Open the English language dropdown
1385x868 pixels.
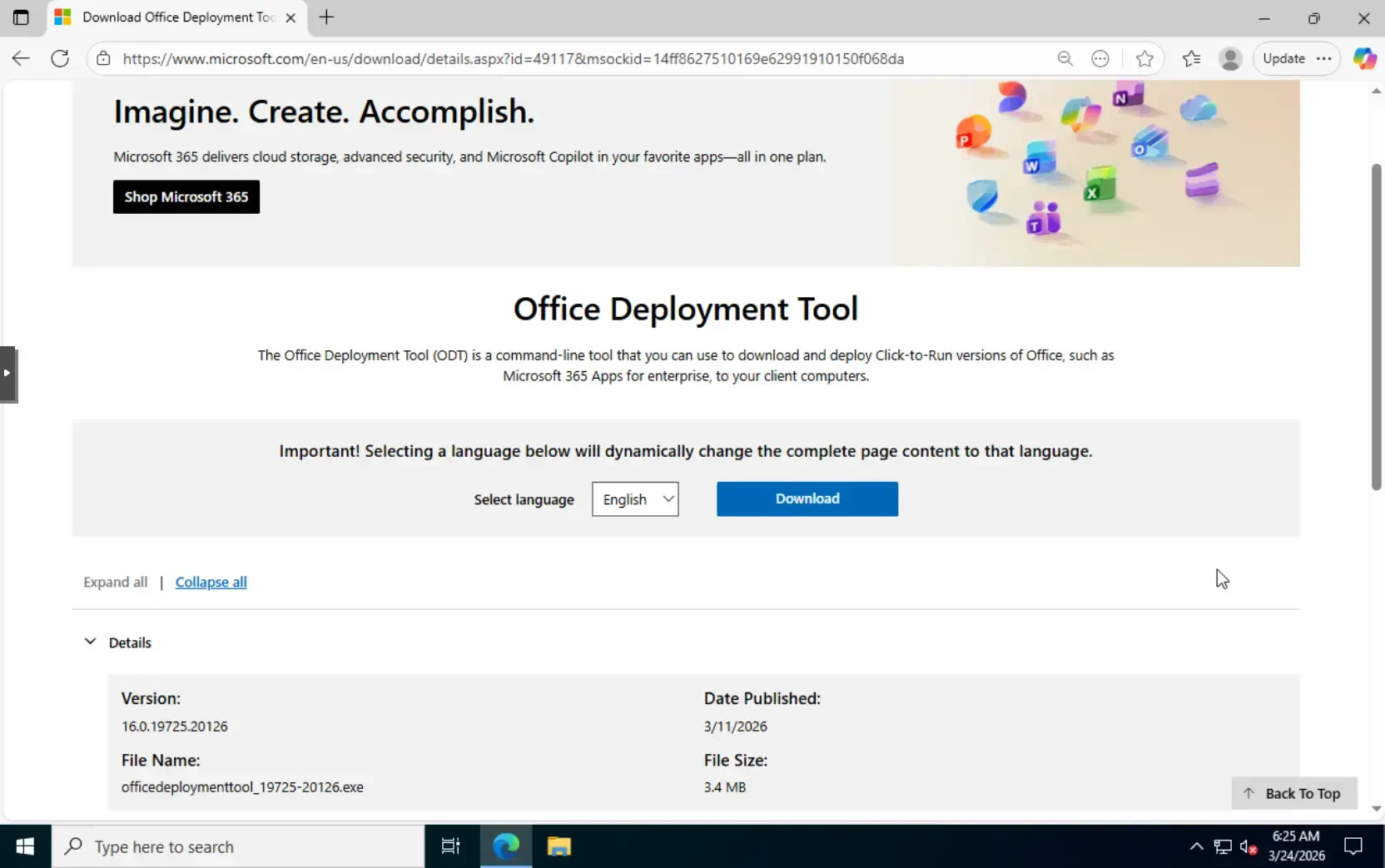[635, 499]
